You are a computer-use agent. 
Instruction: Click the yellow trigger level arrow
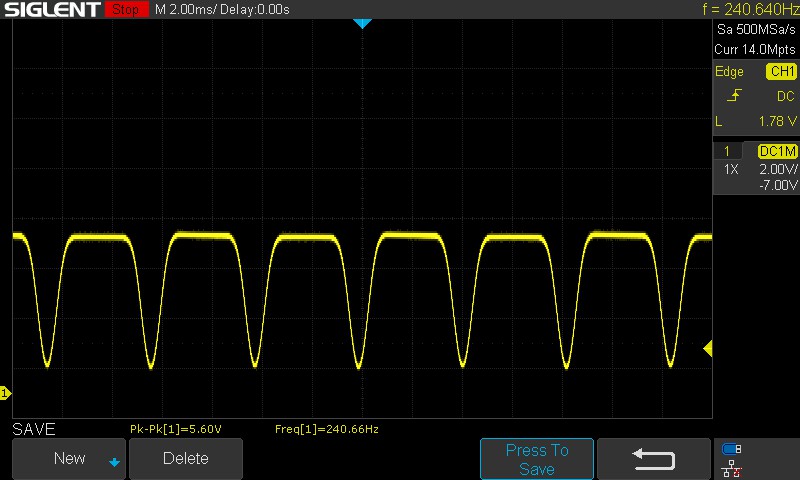click(x=707, y=348)
